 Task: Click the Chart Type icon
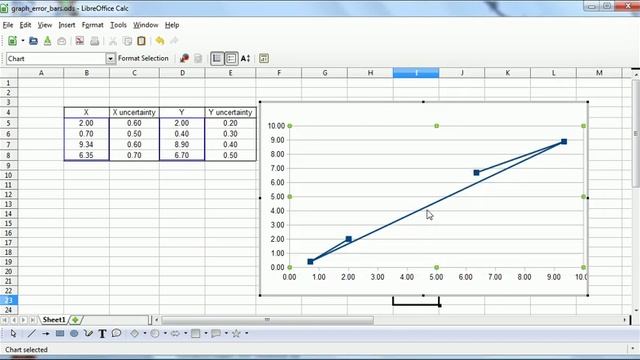184,58
